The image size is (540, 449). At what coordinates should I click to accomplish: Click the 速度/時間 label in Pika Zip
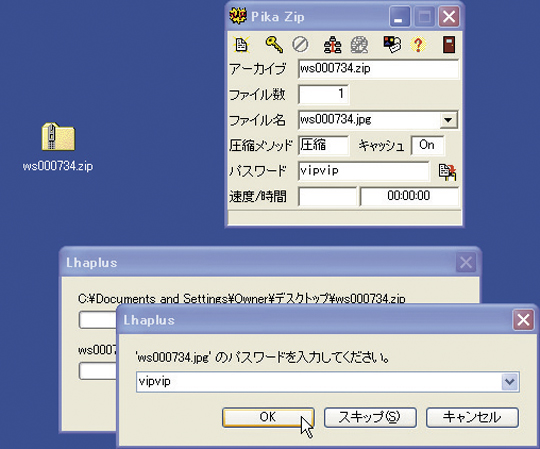coord(258,197)
